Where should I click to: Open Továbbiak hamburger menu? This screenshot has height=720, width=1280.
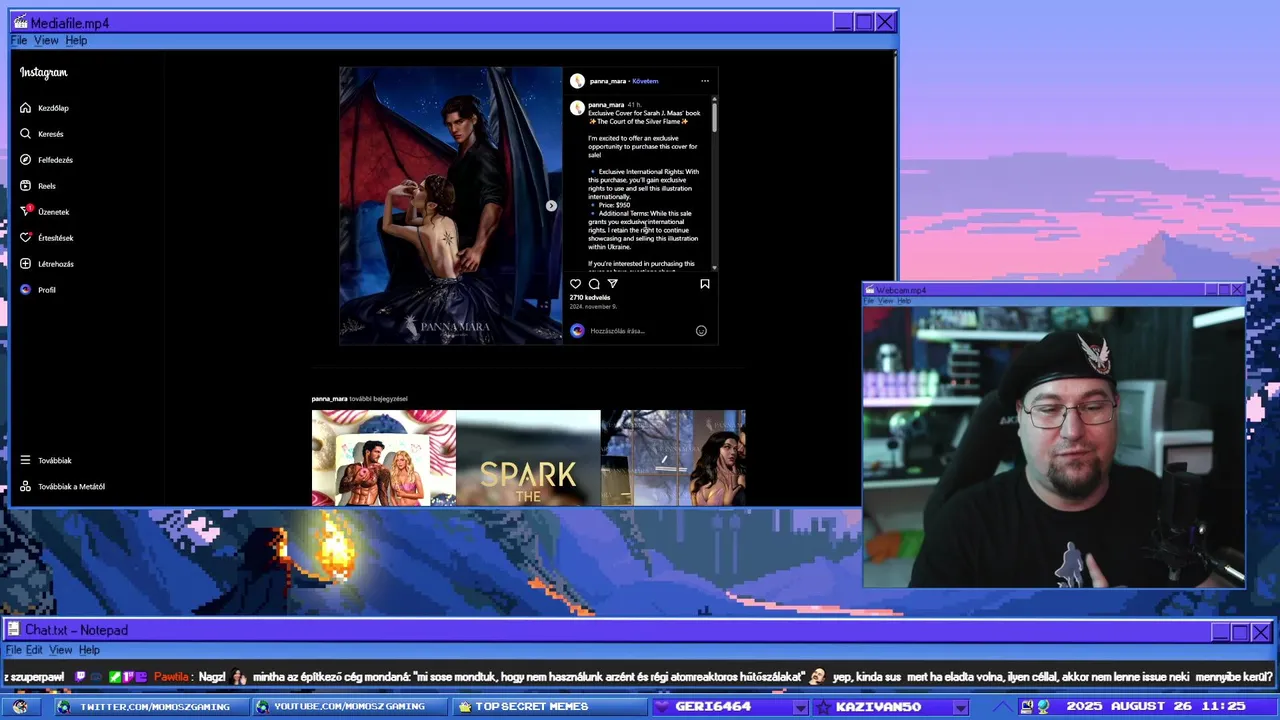click(x=46, y=460)
